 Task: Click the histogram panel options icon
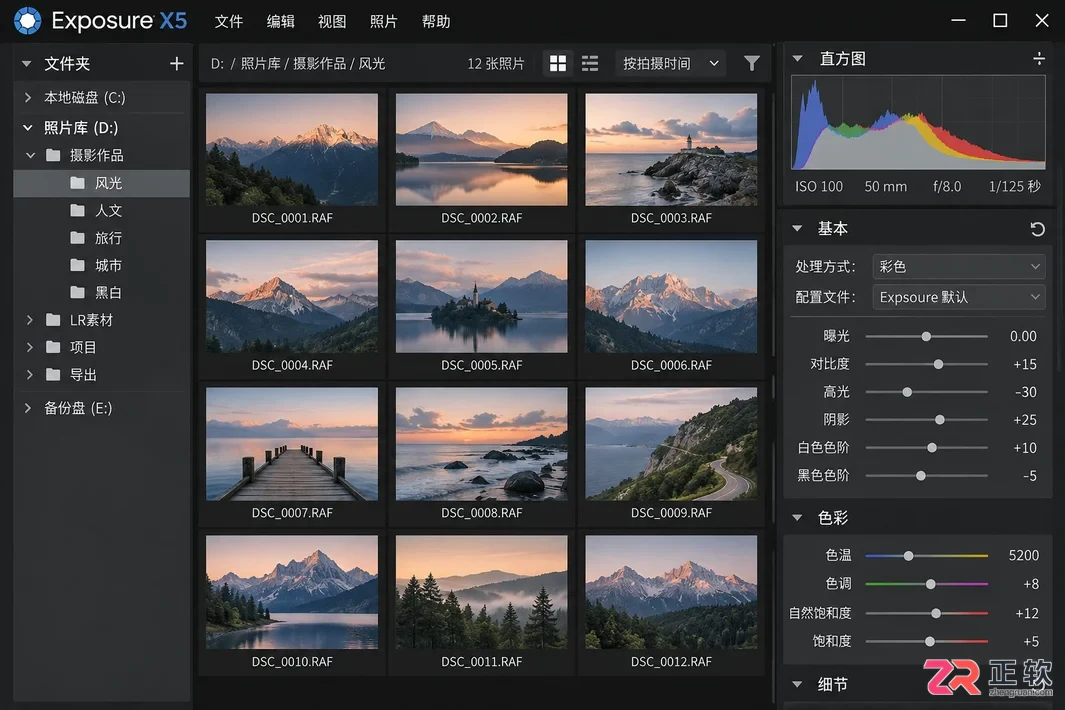coord(1039,58)
